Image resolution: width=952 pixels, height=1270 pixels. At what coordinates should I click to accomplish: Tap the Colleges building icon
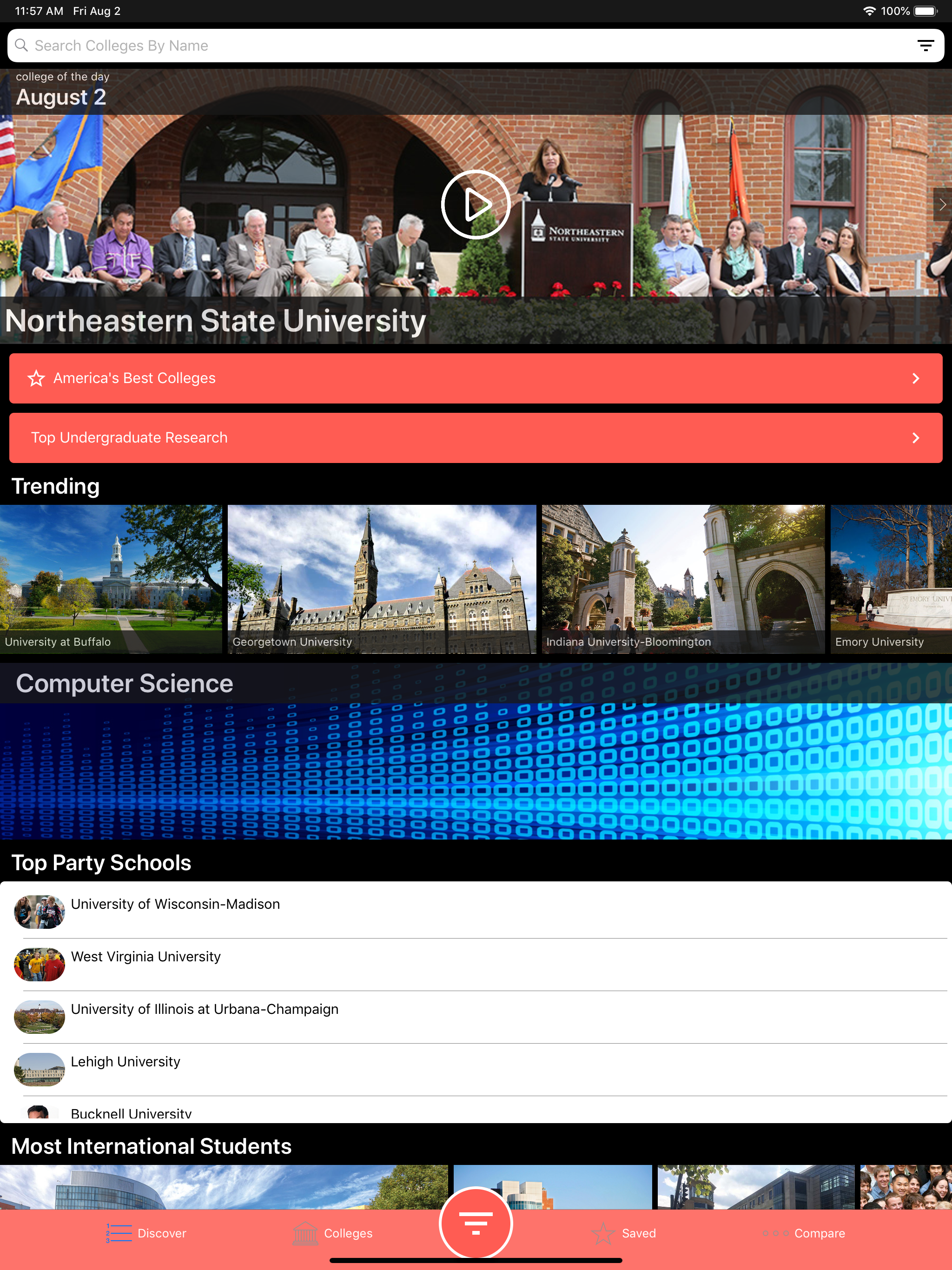[x=305, y=1233]
